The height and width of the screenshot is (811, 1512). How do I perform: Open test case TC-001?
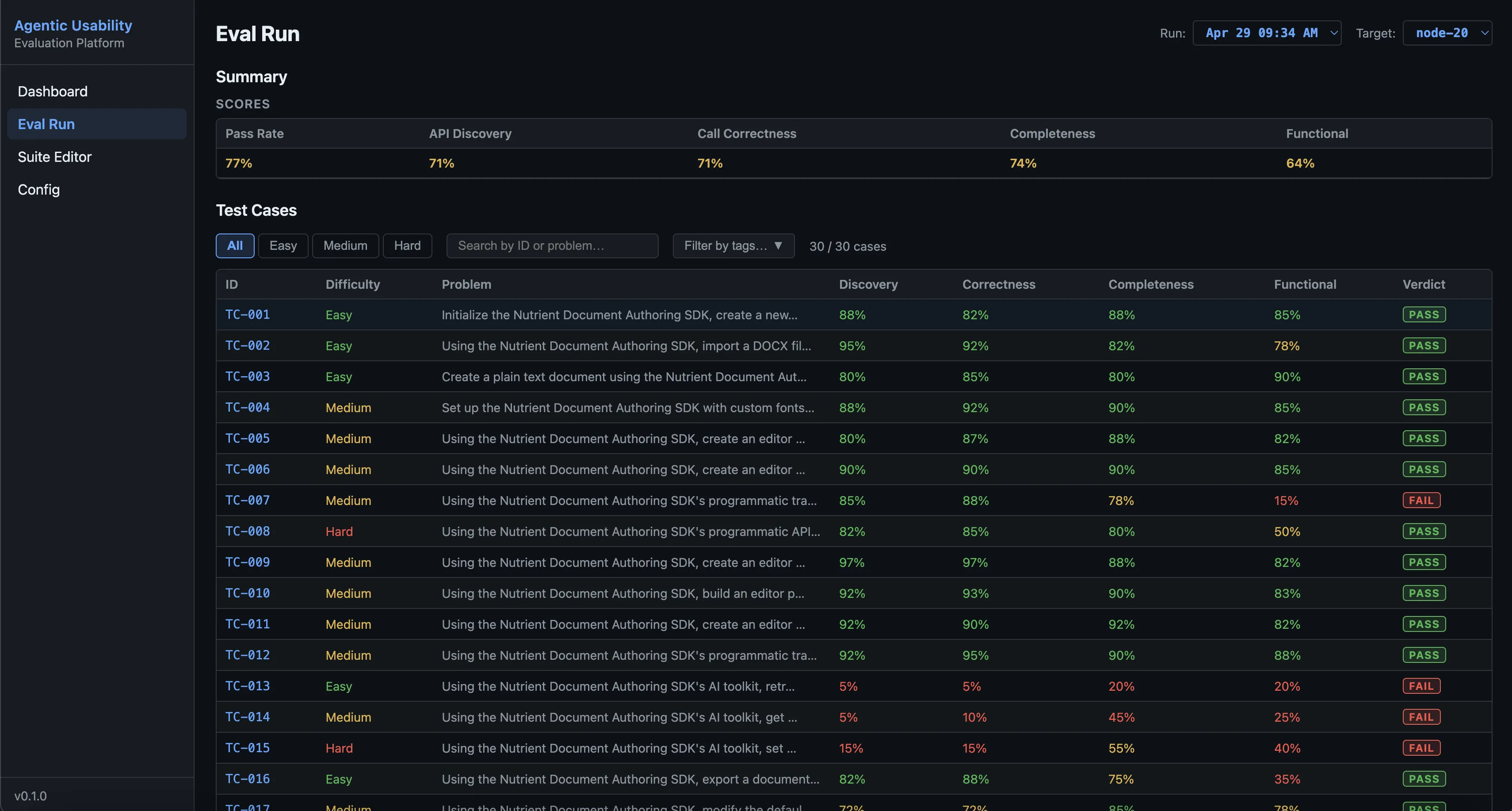coord(248,314)
